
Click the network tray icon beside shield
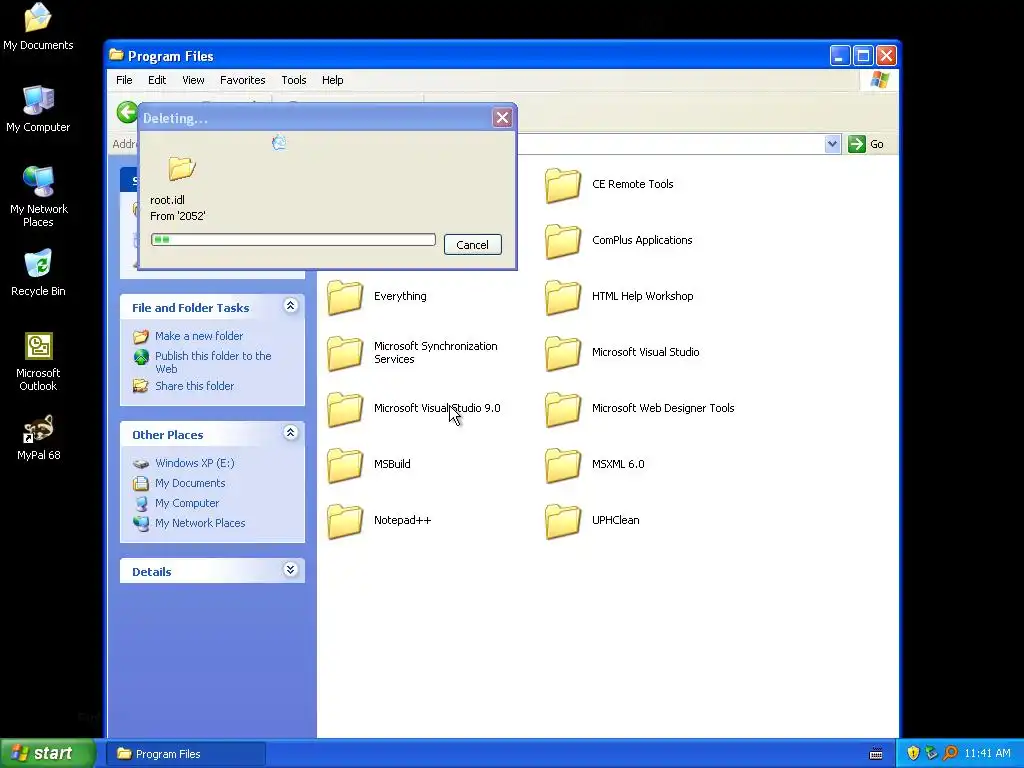(x=931, y=753)
